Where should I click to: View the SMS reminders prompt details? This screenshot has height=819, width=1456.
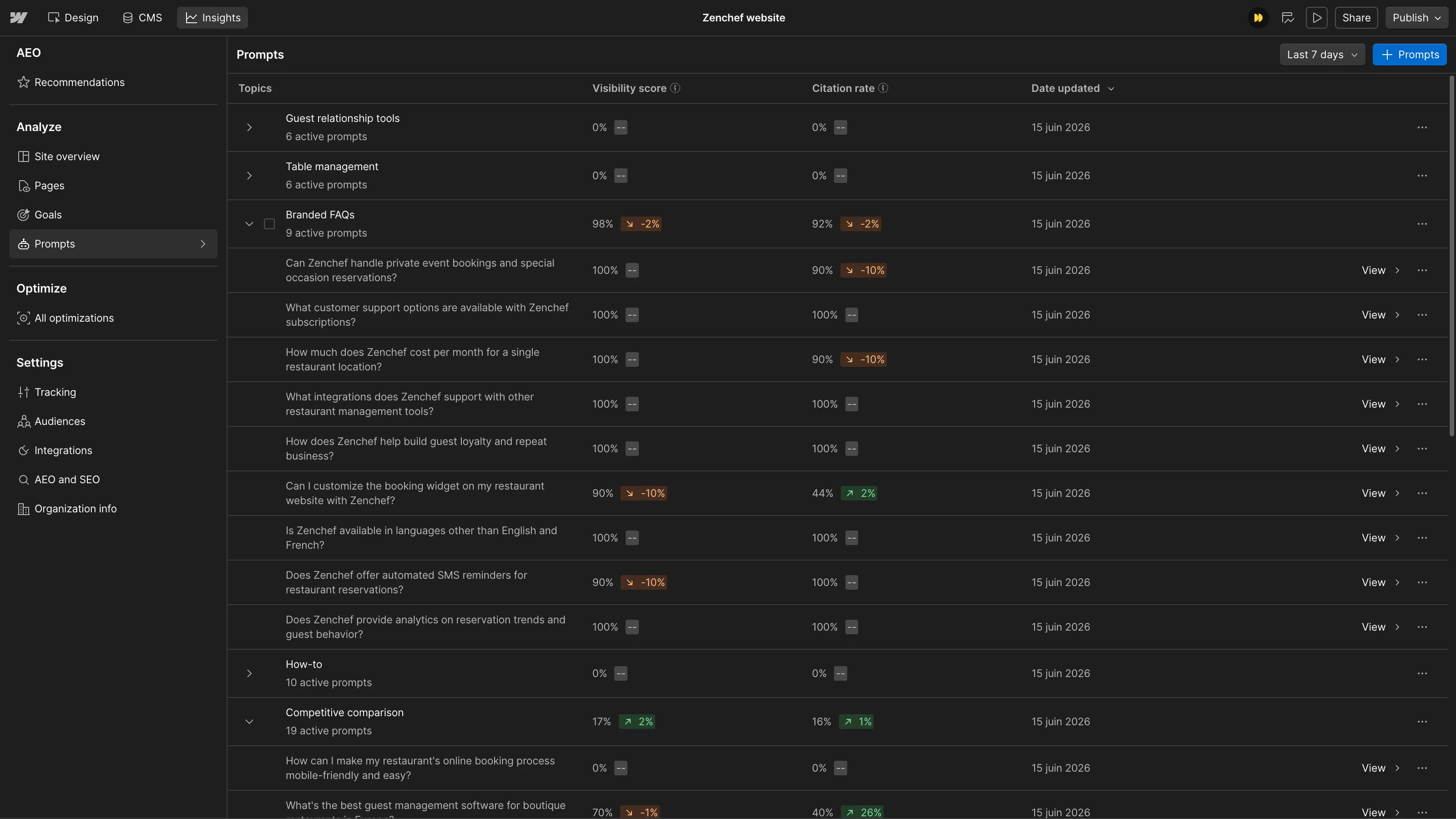1380,583
